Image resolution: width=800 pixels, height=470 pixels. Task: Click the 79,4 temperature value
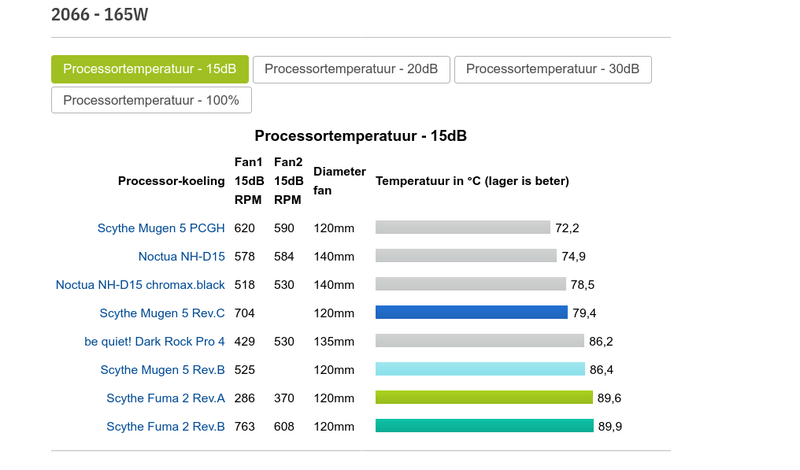pyautogui.click(x=584, y=313)
